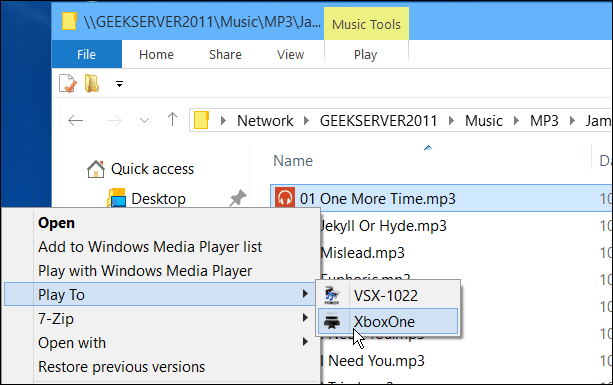
Task: Switch to the Share ribbon tab
Action: click(225, 54)
